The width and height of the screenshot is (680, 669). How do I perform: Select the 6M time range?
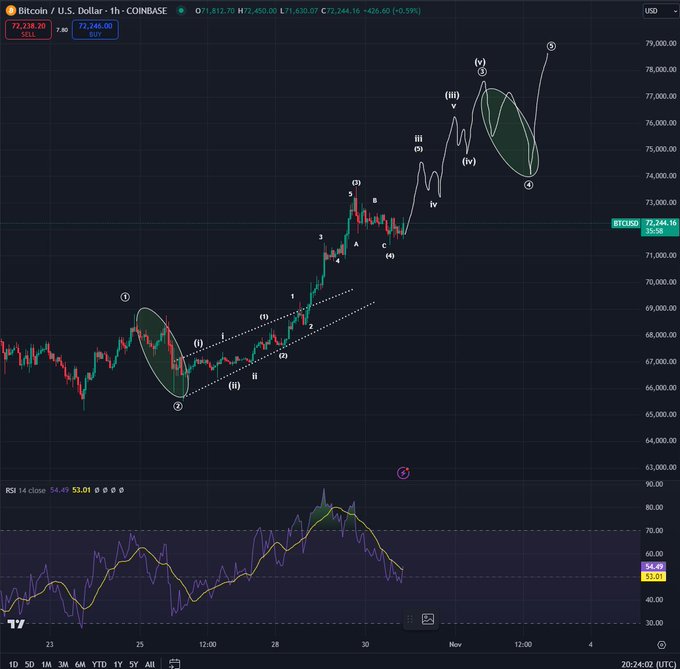coord(80,664)
